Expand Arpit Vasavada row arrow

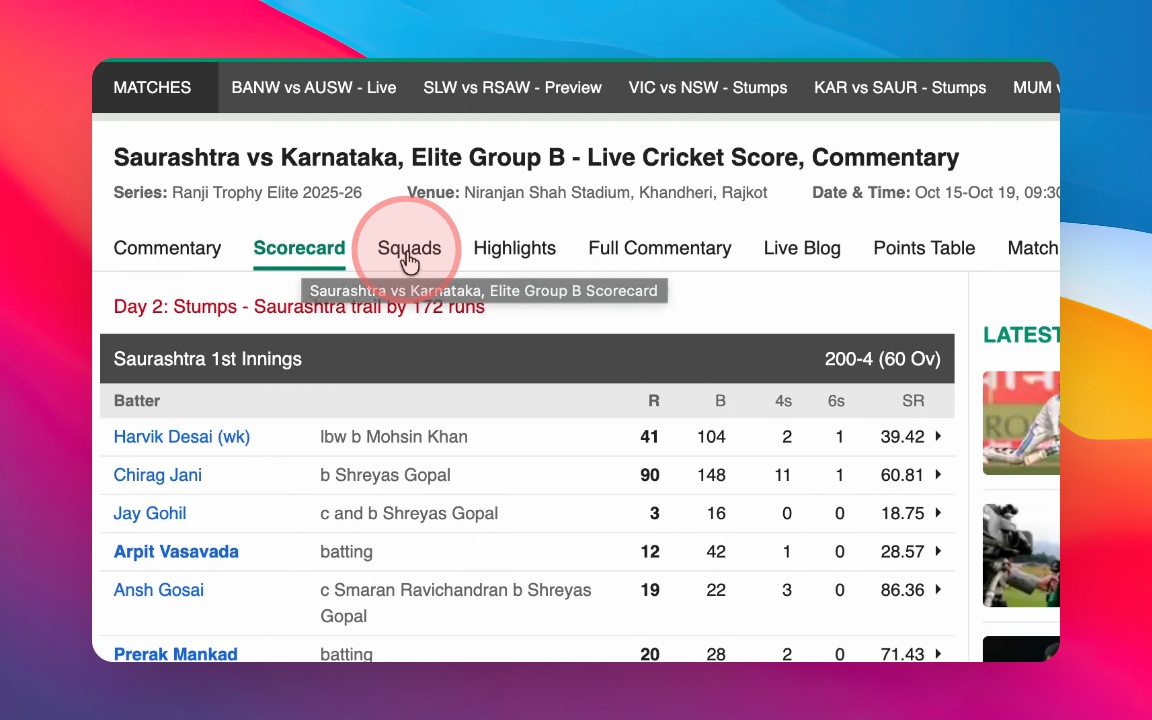click(938, 551)
